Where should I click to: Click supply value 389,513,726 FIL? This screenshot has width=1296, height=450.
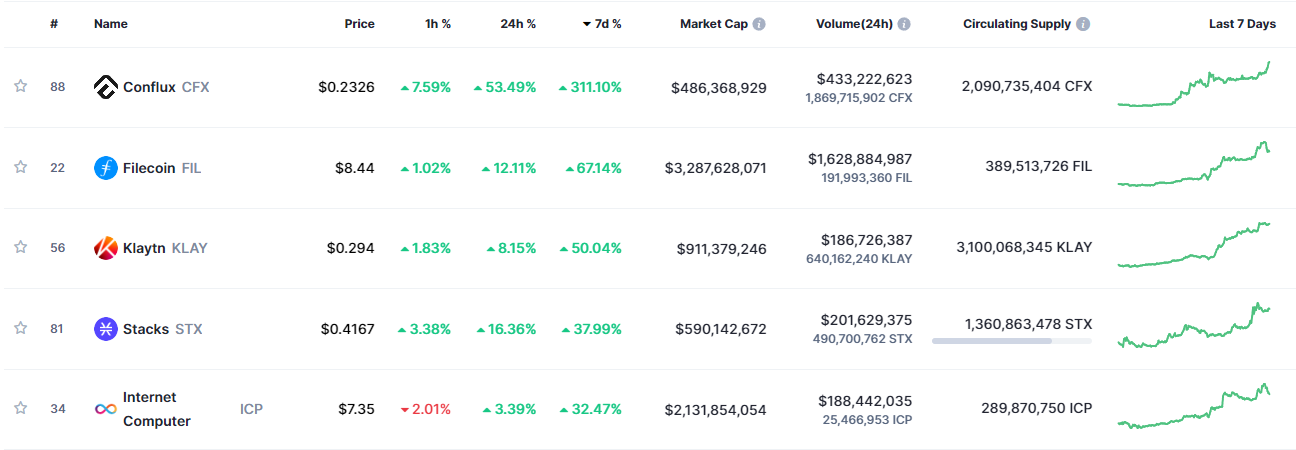coord(1038,168)
